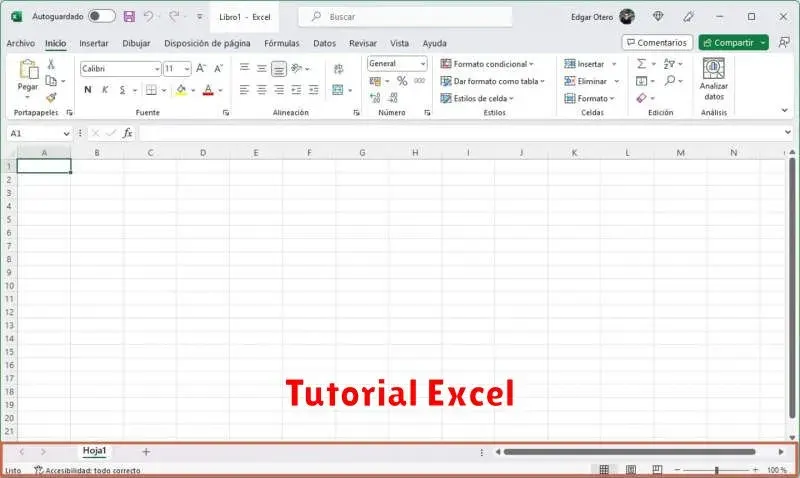Switch to the Vista tab

pos(399,43)
